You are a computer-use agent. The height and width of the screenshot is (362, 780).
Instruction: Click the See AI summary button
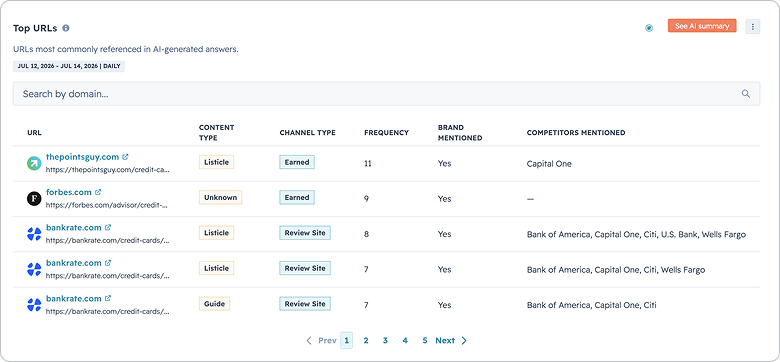[x=702, y=26]
